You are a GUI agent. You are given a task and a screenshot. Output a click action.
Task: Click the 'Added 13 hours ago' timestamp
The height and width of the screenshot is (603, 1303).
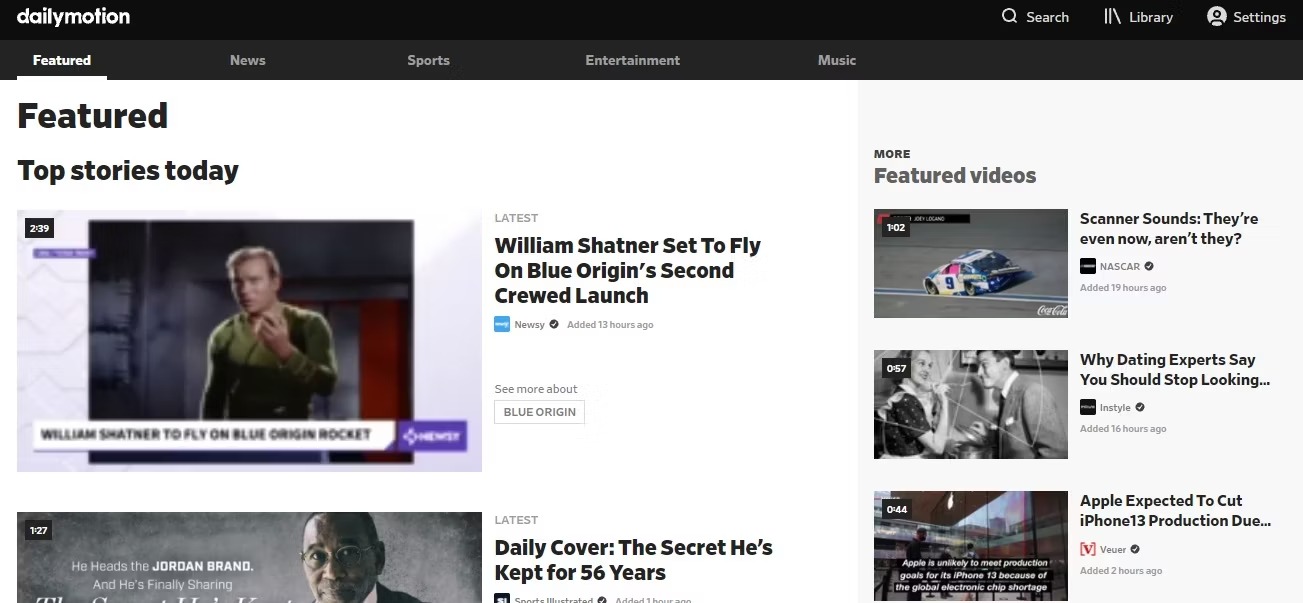pyautogui.click(x=610, y=325)
